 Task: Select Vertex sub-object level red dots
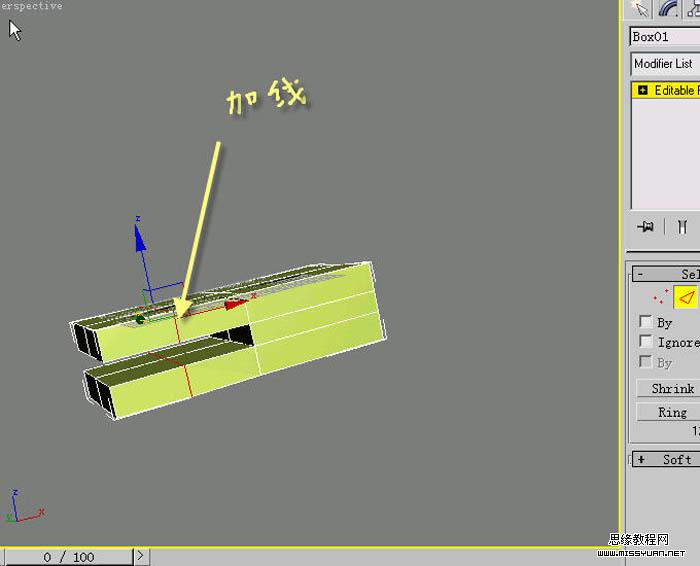click(x=660, y=297)
